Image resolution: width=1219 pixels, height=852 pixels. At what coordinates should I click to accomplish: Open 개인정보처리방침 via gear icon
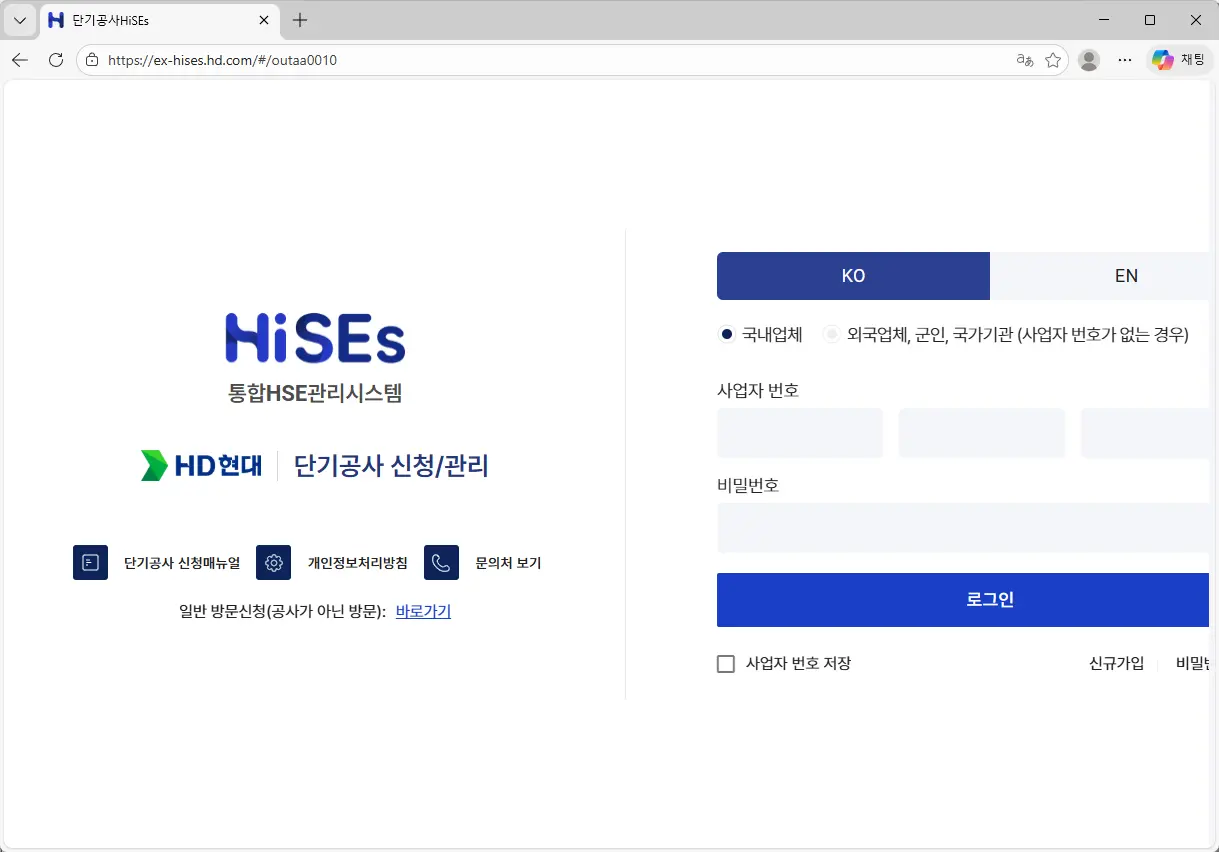click(273, 562)
